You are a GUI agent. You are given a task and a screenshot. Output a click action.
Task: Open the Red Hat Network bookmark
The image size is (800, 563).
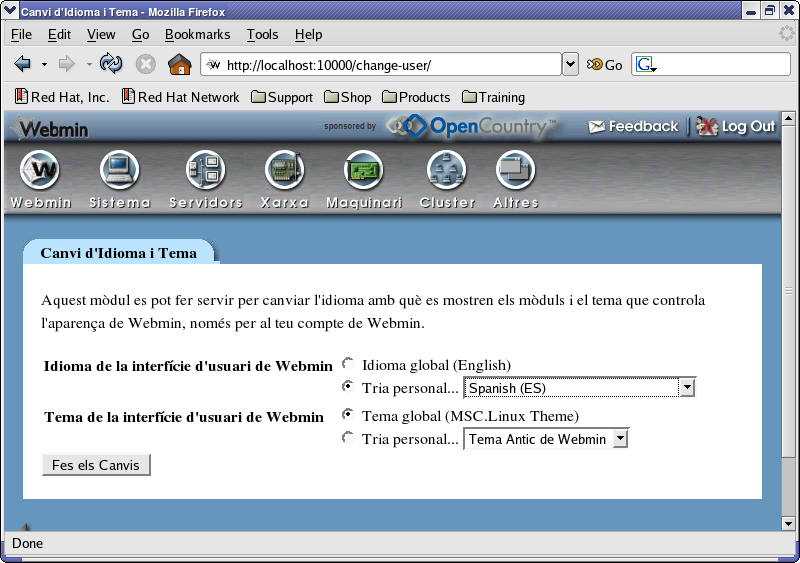(x=181, y=97)
